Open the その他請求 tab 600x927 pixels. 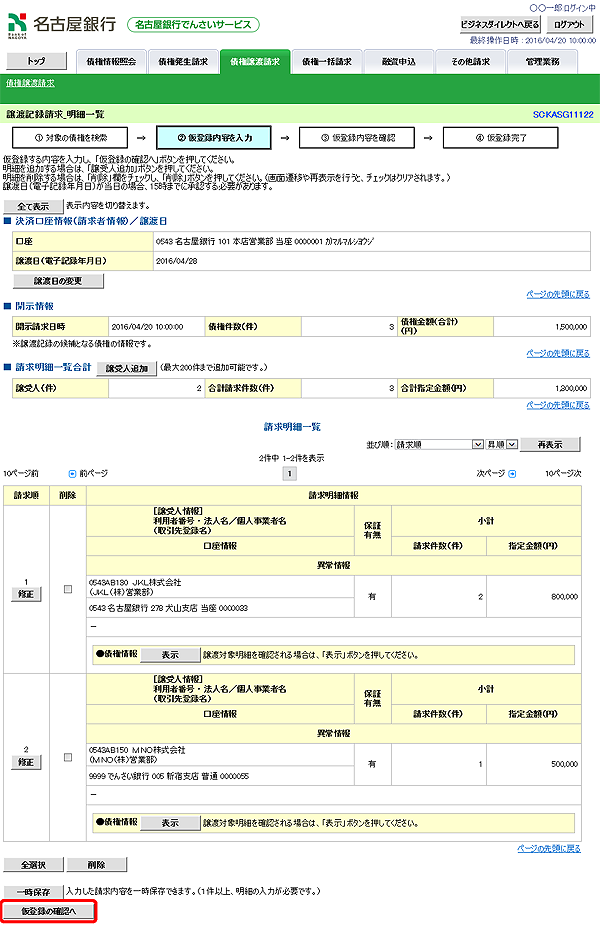pos(471,61)
